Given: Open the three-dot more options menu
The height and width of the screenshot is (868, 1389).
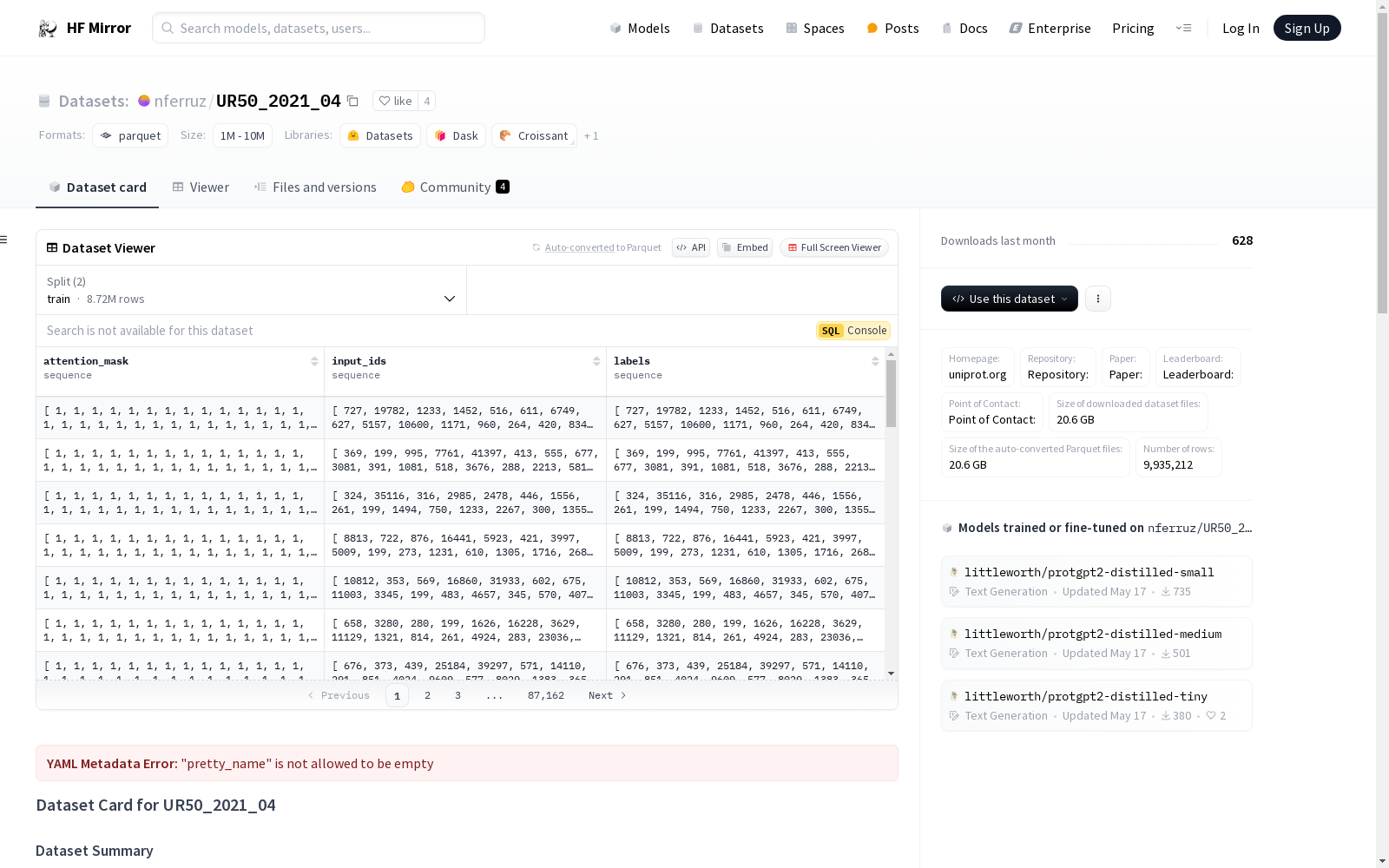Looking at the screenshot, I should (x=1097, y=299).
